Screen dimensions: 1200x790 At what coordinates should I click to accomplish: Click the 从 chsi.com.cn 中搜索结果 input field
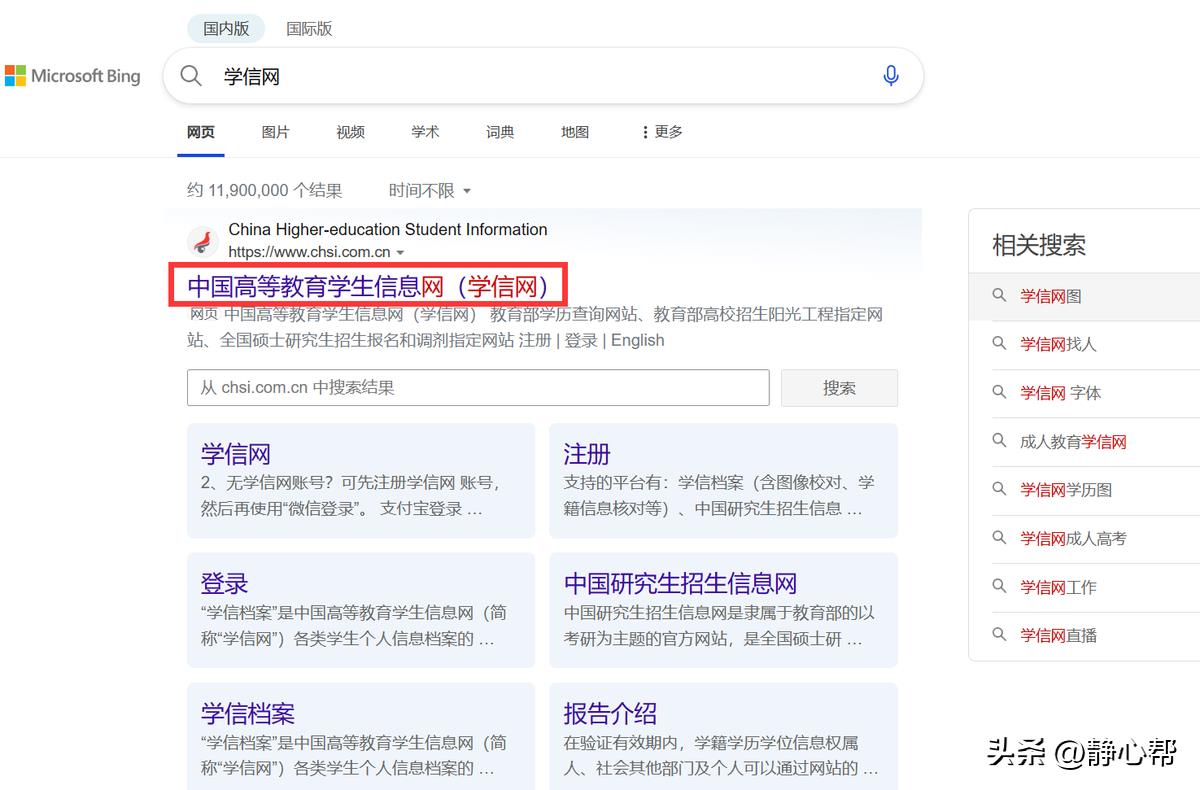[x=478, y=388]
